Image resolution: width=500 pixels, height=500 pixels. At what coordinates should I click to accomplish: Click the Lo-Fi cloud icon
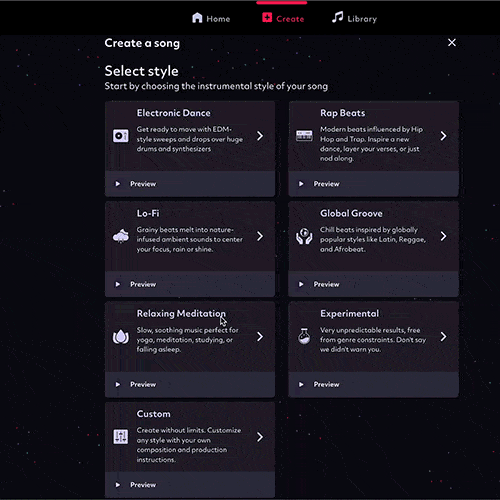tap(120, 236)
